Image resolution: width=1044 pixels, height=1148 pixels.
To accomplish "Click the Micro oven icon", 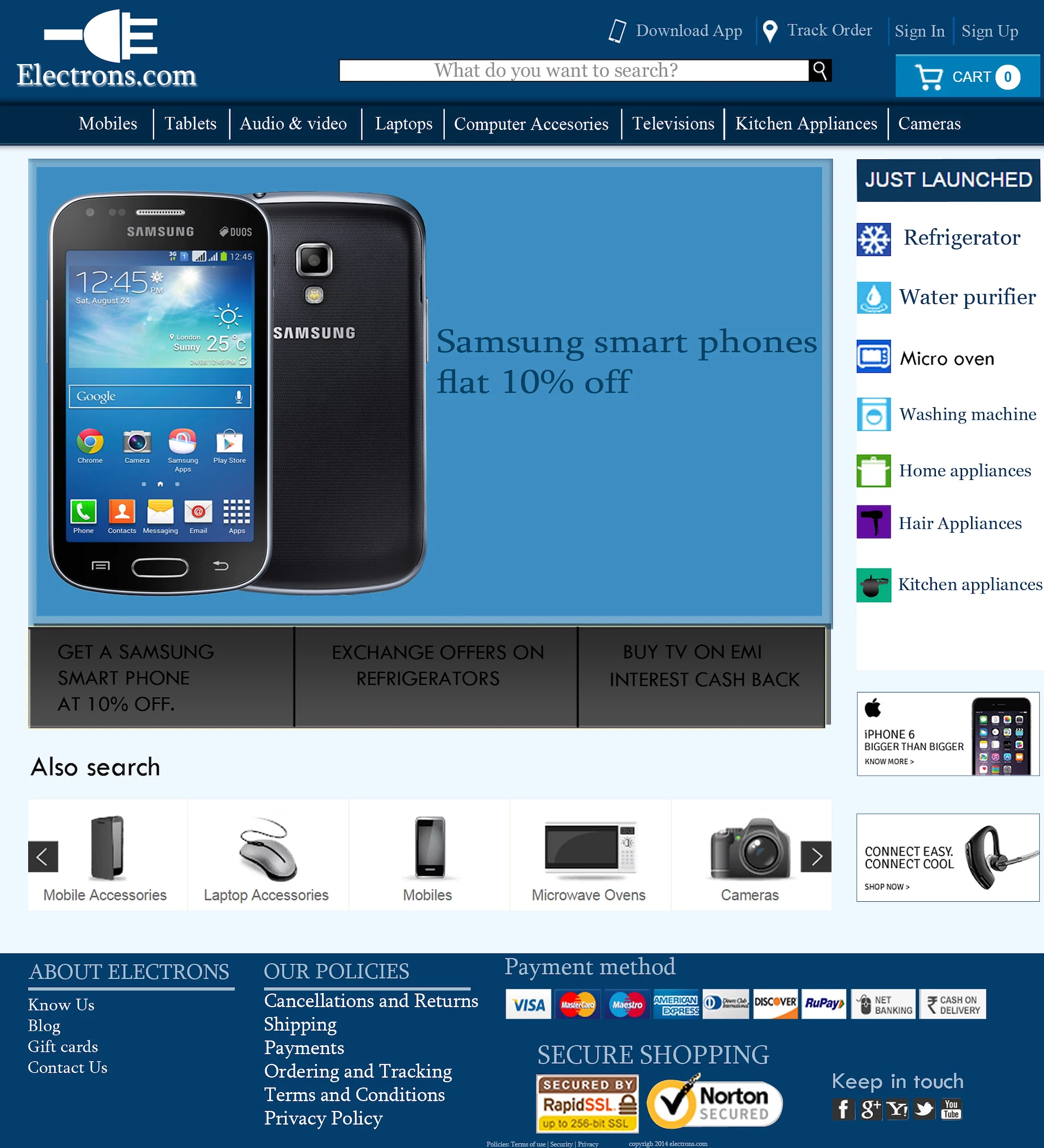I will (874, 357).
